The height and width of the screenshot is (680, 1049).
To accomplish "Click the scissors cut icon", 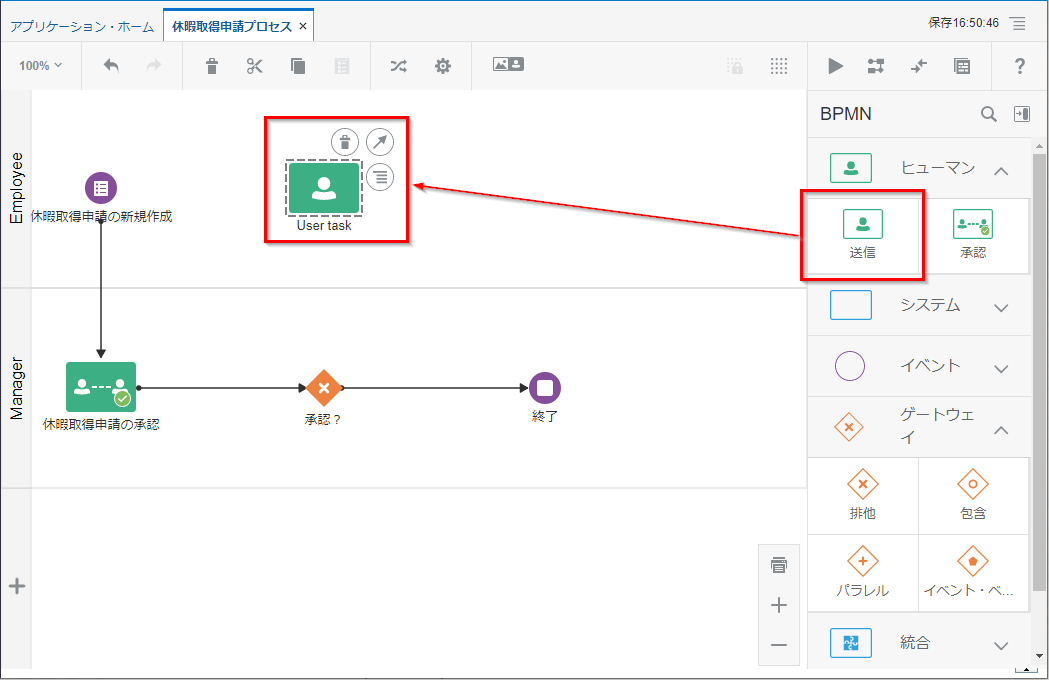I will pyautogui.click(x=254, y=66).
